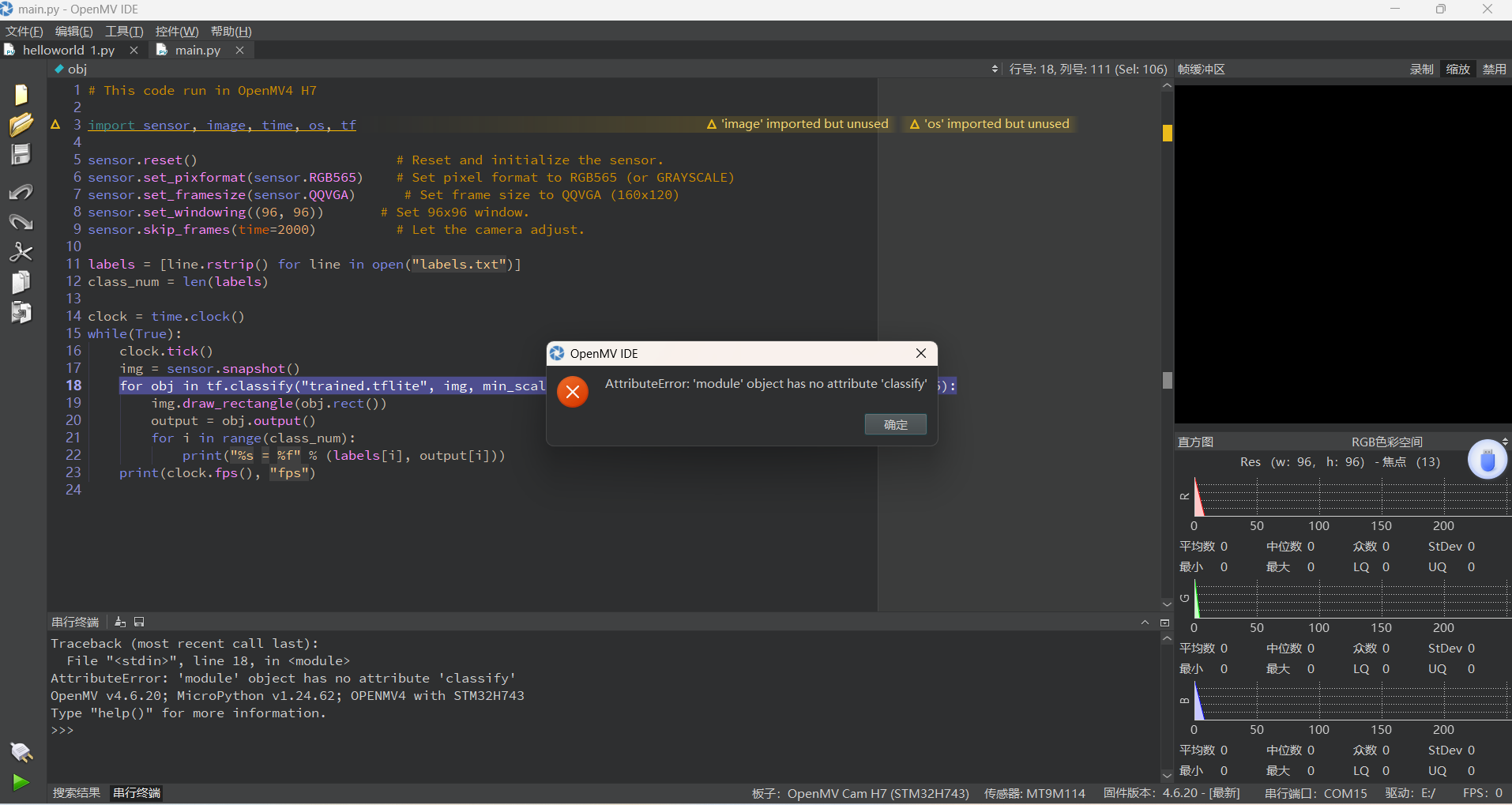Click the 直方图 panel title
Viewport: 1512px width, 805px height.
click(x=1195, y=442)
